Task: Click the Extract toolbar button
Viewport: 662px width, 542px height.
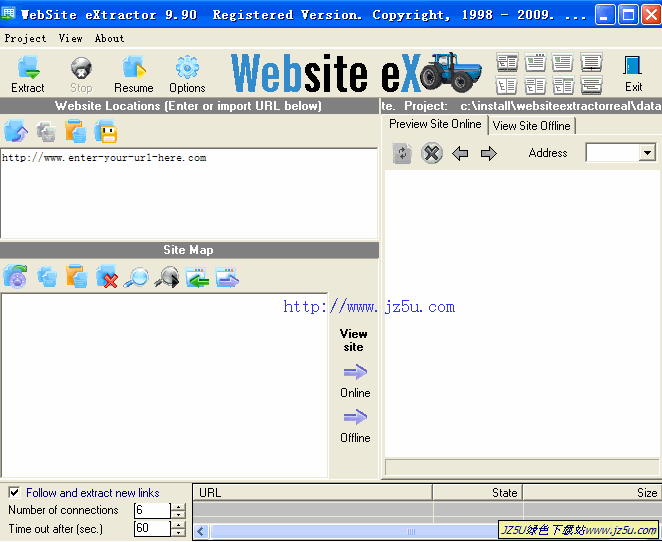Action: click(x=28, y=74)
